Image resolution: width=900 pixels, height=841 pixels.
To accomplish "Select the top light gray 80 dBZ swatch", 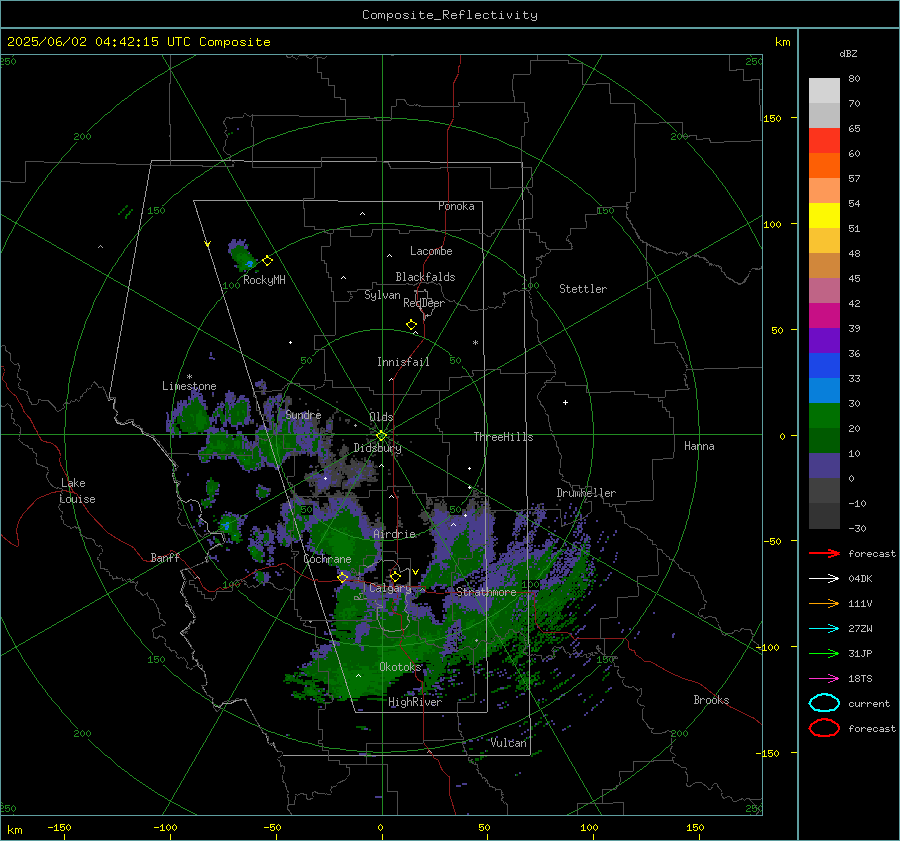I will (824, 90).
